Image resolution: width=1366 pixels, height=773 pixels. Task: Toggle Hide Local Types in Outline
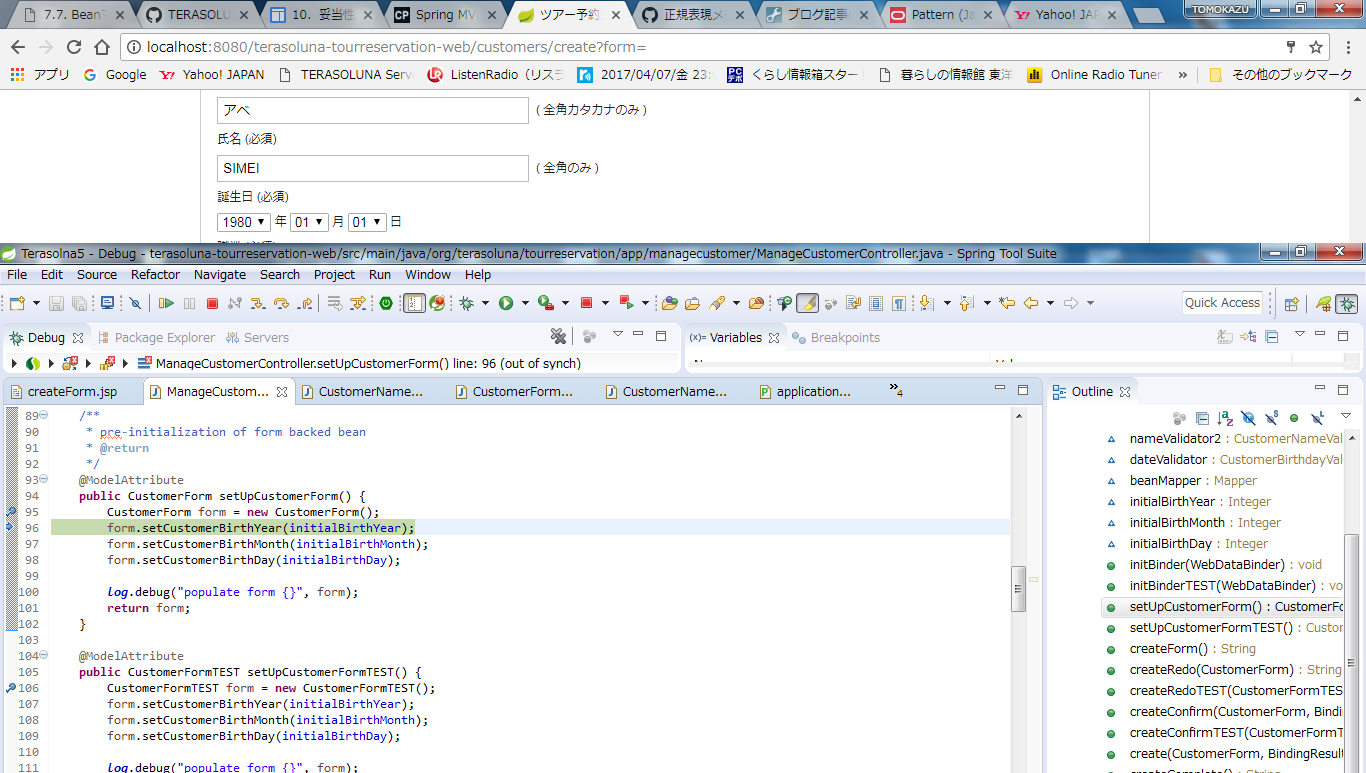coord(1318,418)
